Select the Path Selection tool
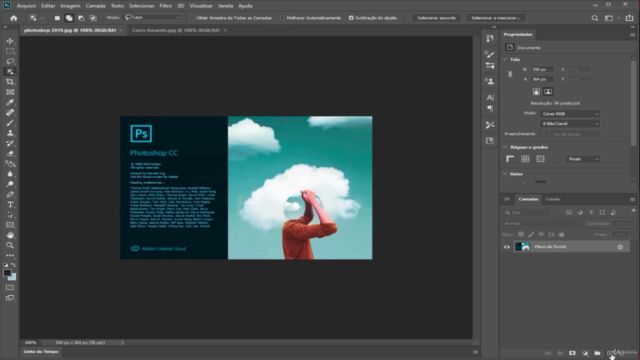The height and width of the screenshot is (360, 640). tap(10, 215)
